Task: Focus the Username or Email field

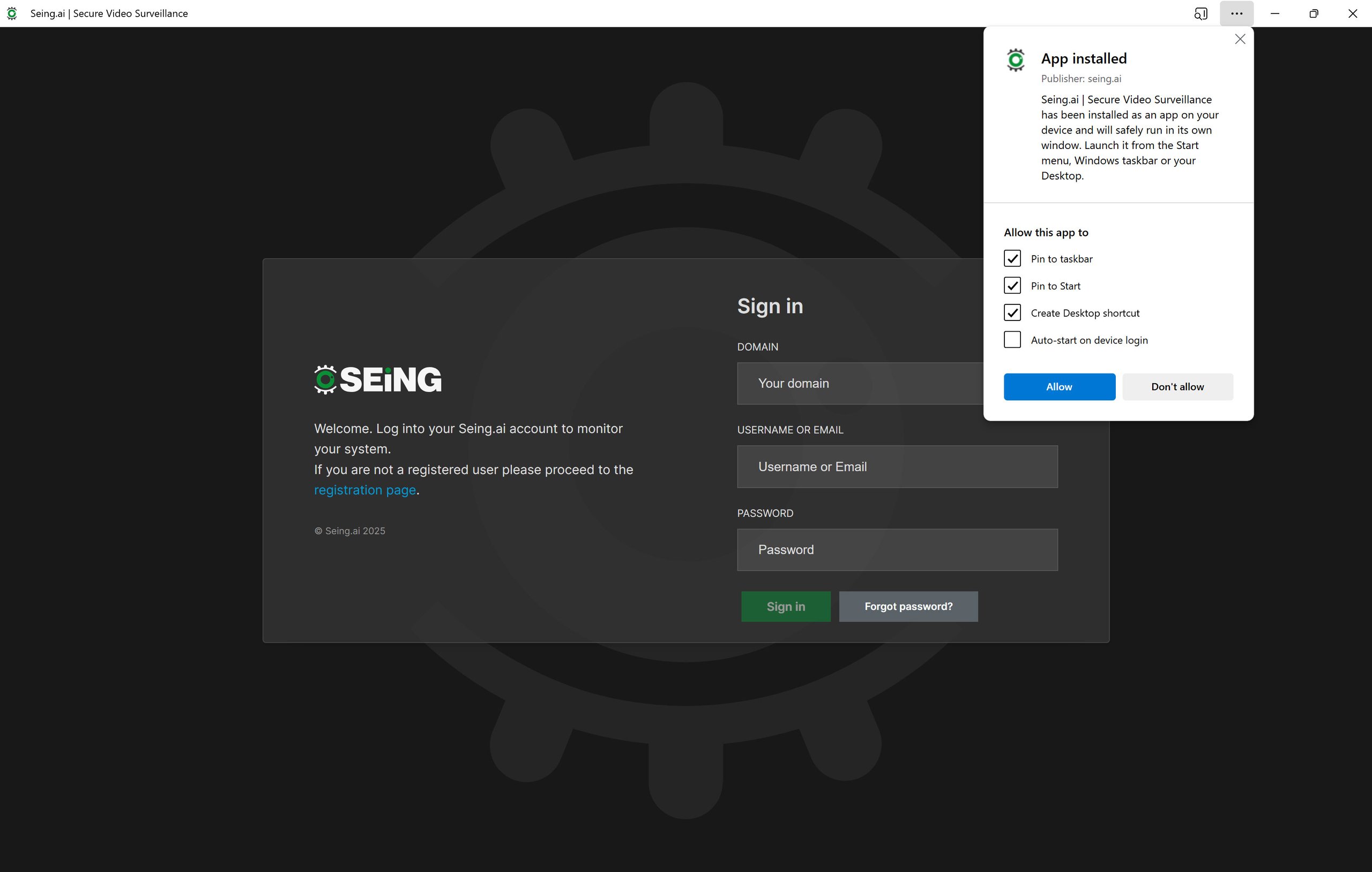Action: (x=897, y=467)
